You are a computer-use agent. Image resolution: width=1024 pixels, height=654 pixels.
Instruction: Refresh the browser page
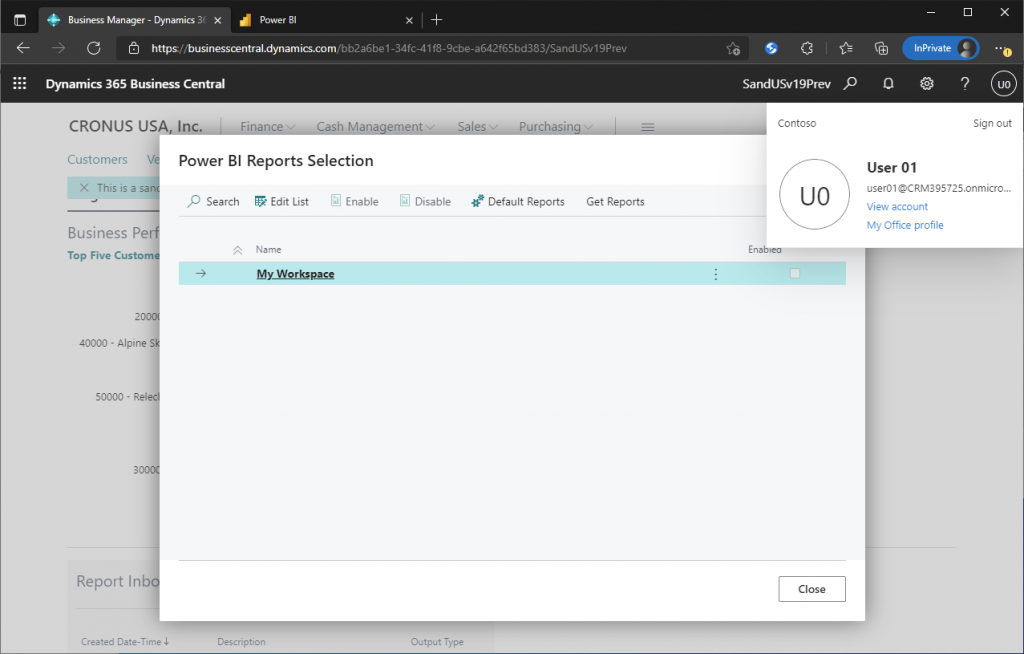pyautogui.click(x=94, y=48)
